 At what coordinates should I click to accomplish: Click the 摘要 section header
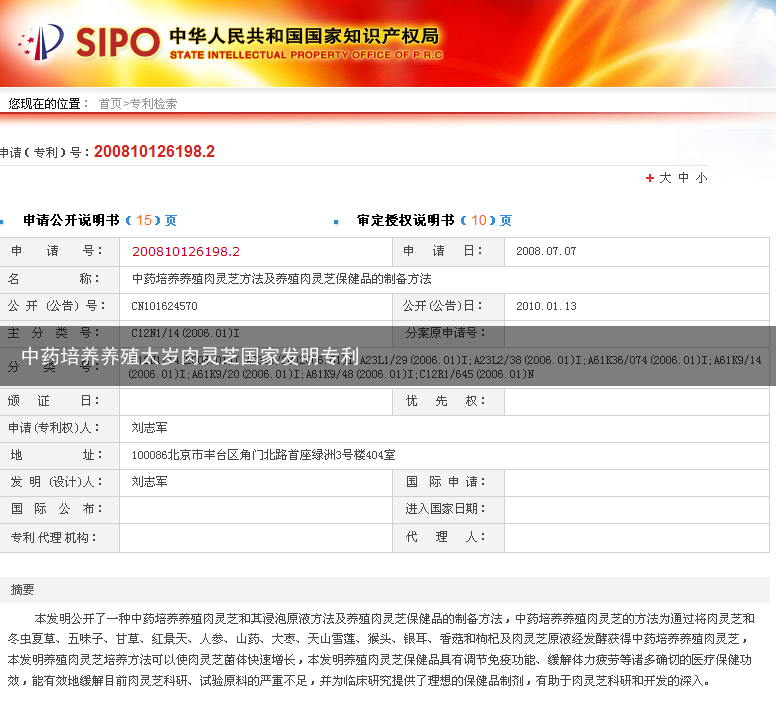pos(22,589)
